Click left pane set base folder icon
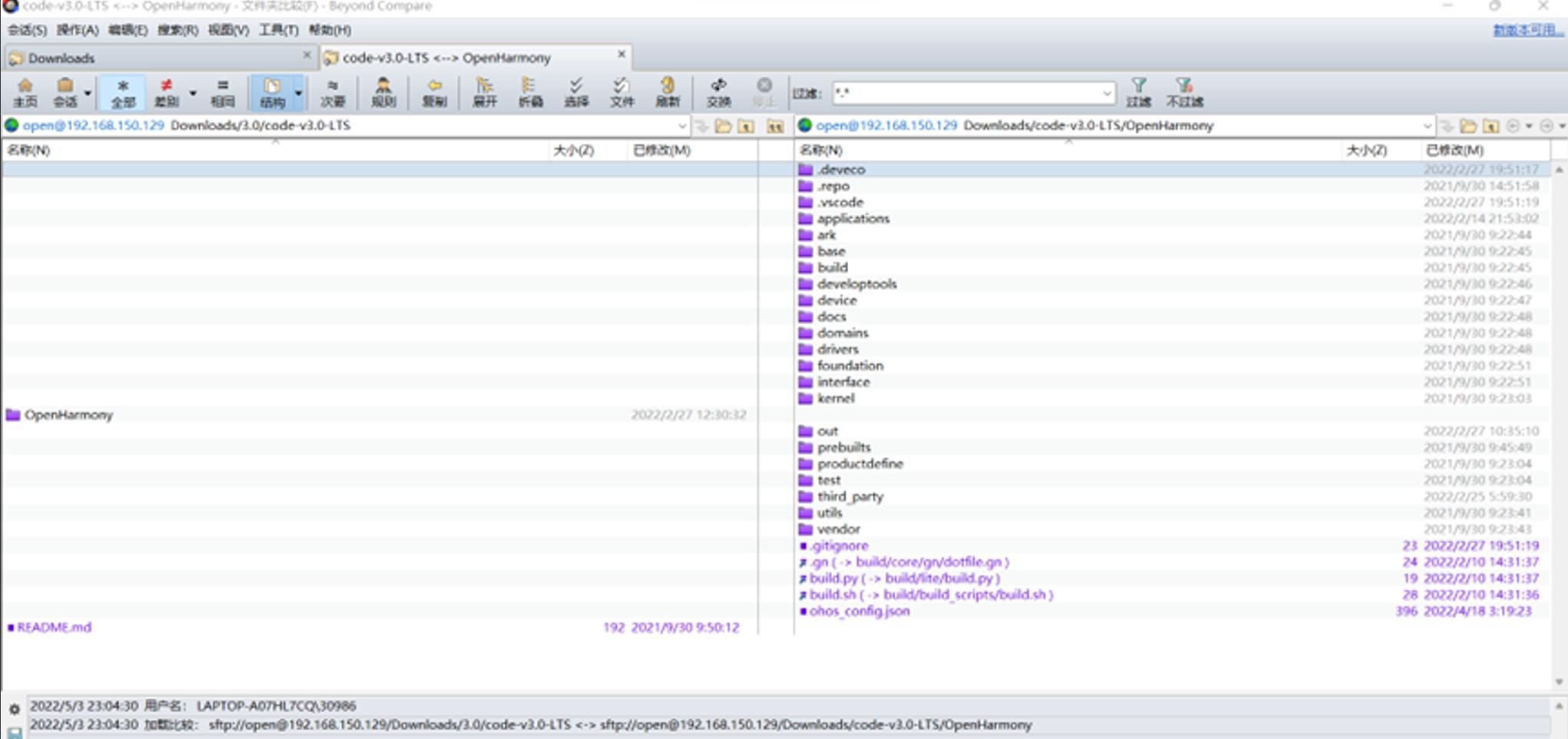1568x739 pixels. 775,126
